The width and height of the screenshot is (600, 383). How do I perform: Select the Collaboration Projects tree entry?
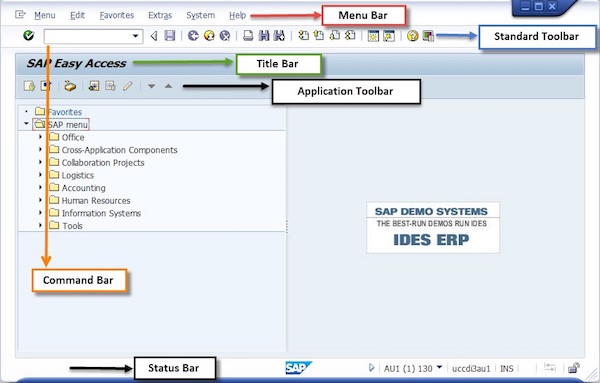tap(97, 162)
